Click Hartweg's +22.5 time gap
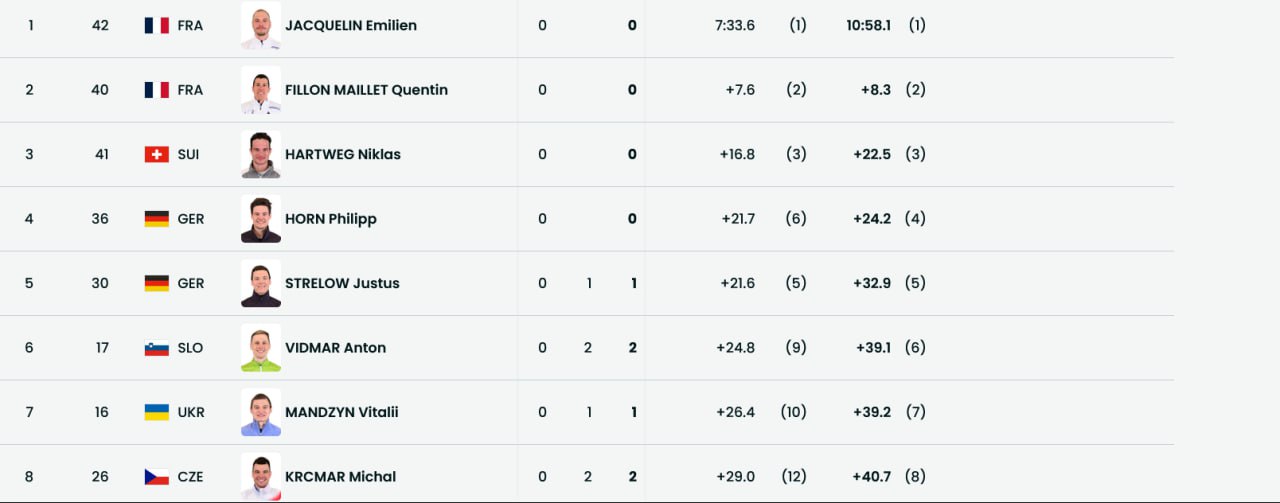Viewport: 1280px width, 503px height. tap(872, 154)
